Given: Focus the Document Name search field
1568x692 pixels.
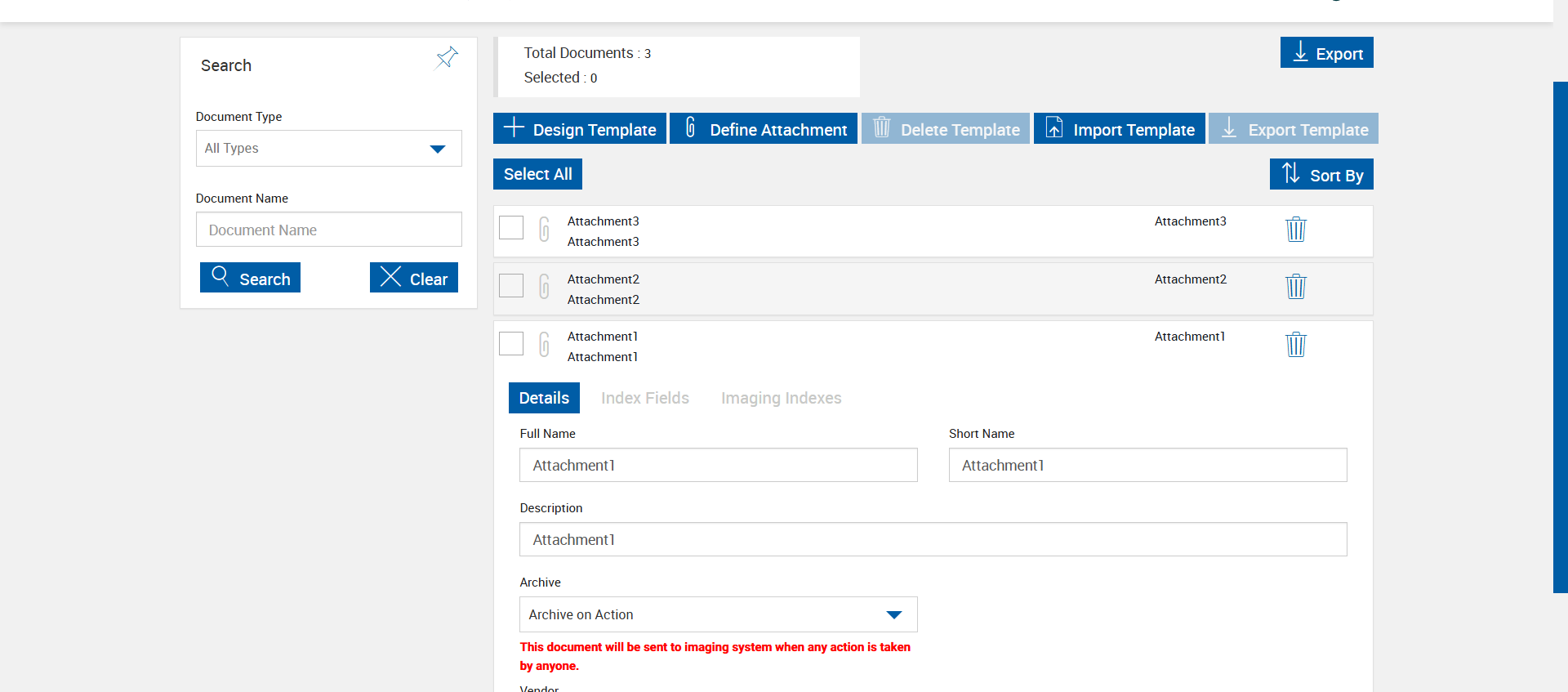Looking at the screenshot, I should point(328,230).
